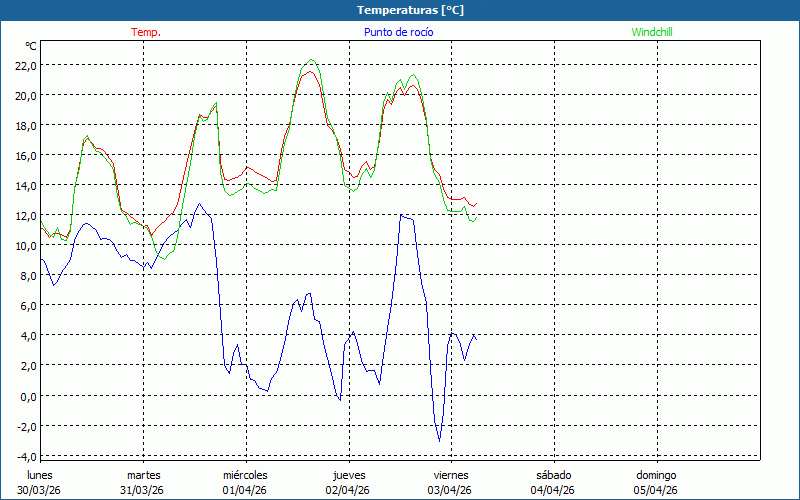Click the jueves day label

347,475
